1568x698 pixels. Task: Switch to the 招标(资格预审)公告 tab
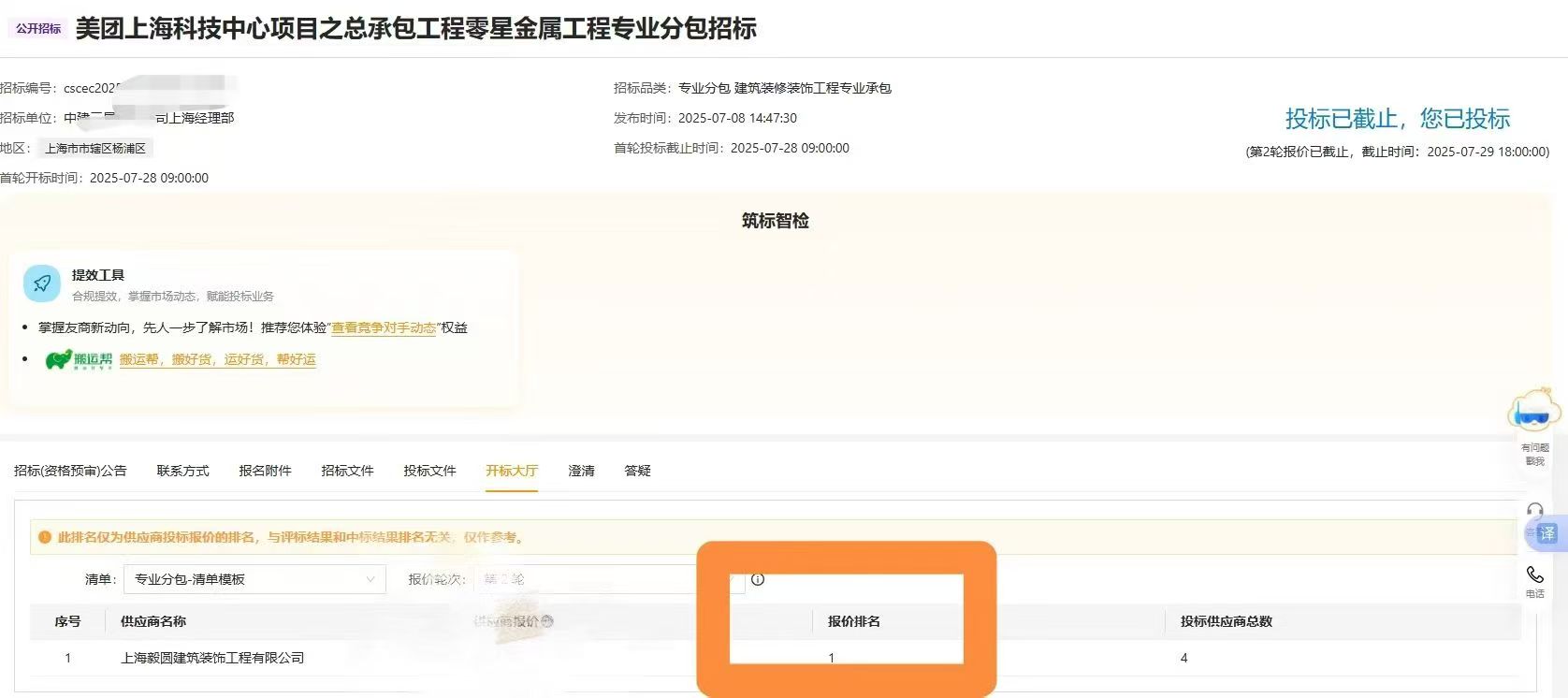(70, 471)
